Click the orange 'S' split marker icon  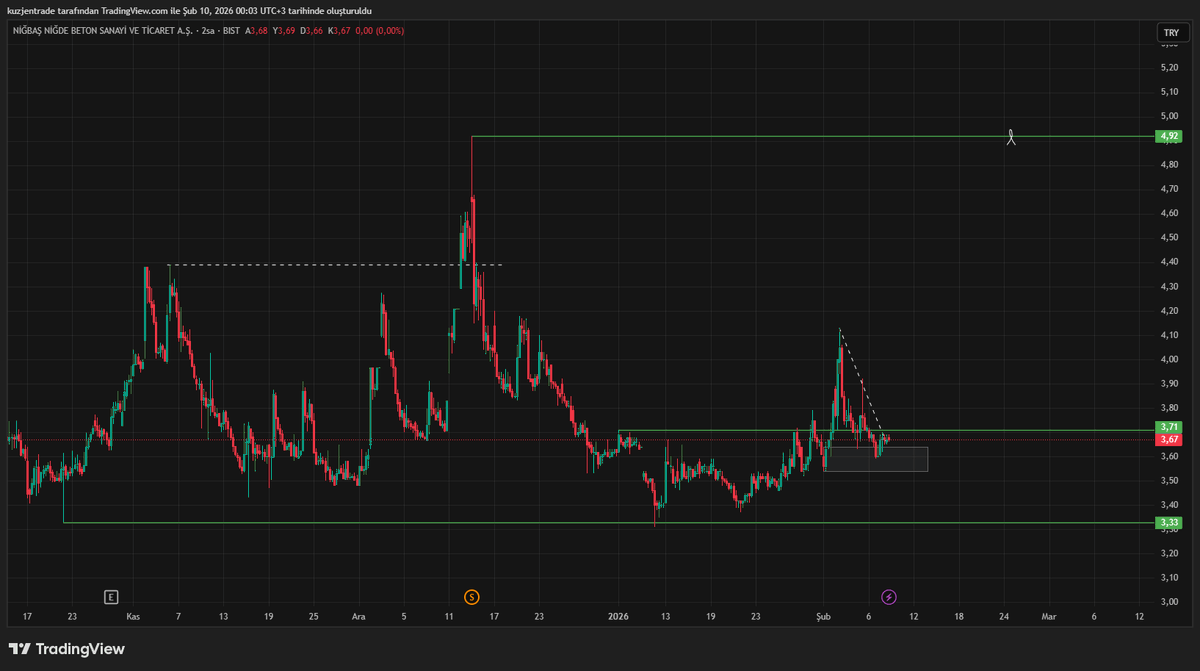472,597
